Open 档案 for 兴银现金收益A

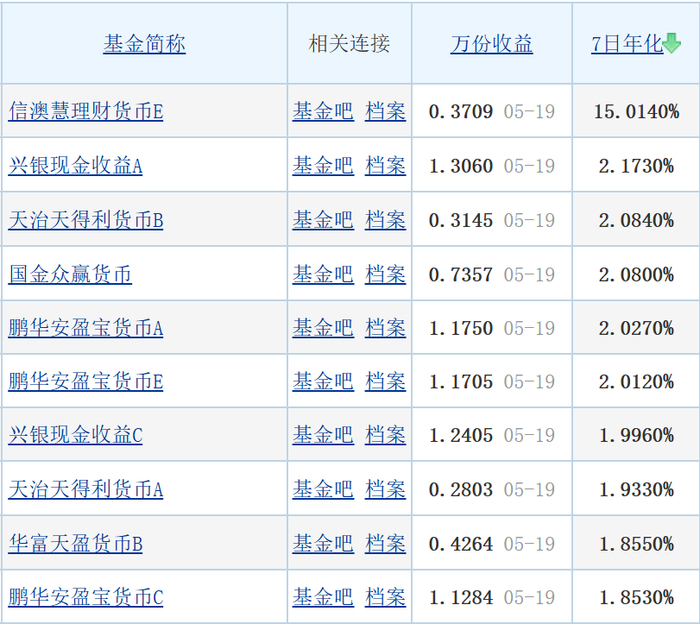(x=385, y=166)
